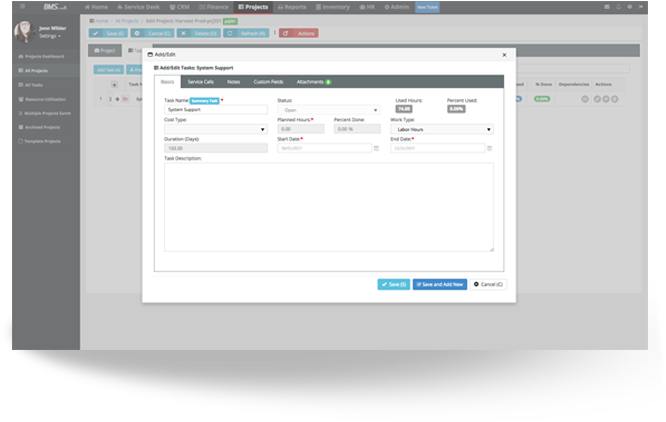Open the help question mark icon

tap(630, 7)
